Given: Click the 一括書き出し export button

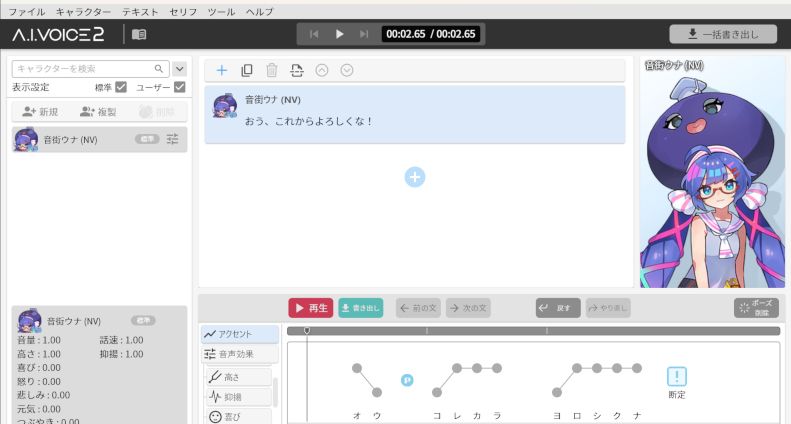Looking at the screenshot, I should pos(723,34).
